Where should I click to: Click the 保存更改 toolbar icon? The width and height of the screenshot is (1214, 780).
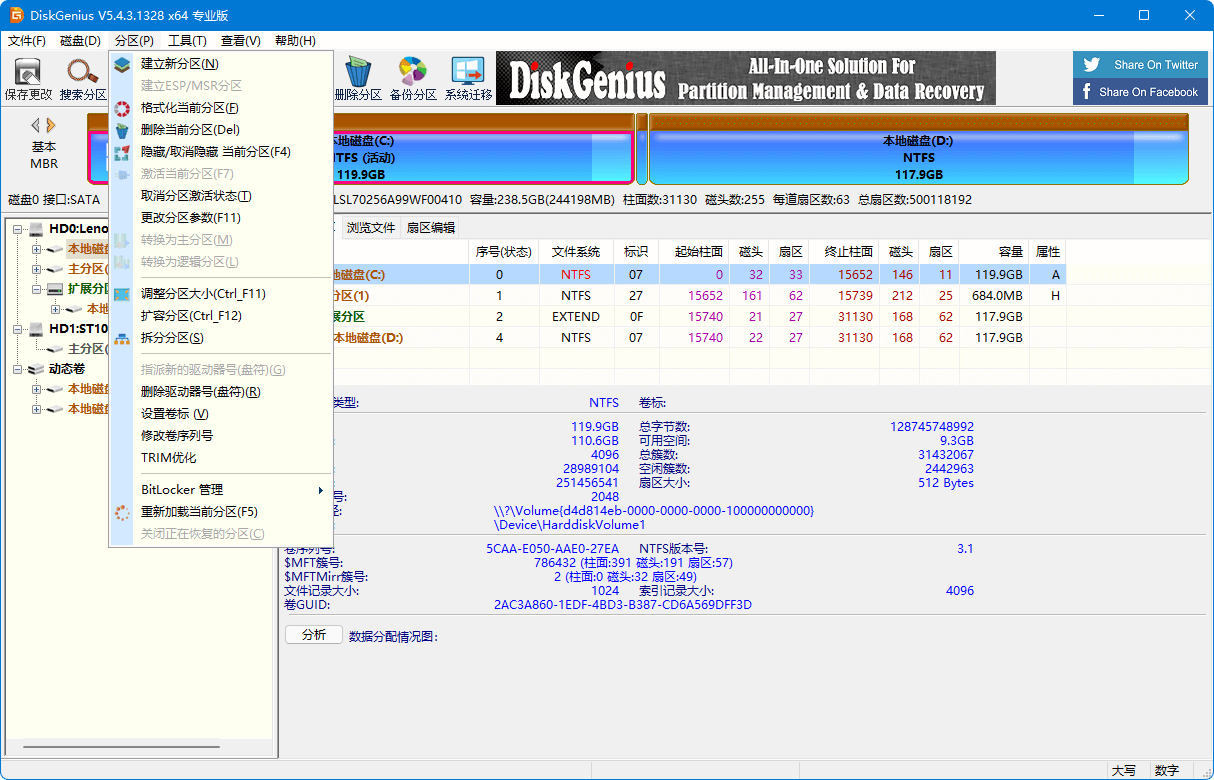pos(28,79)
